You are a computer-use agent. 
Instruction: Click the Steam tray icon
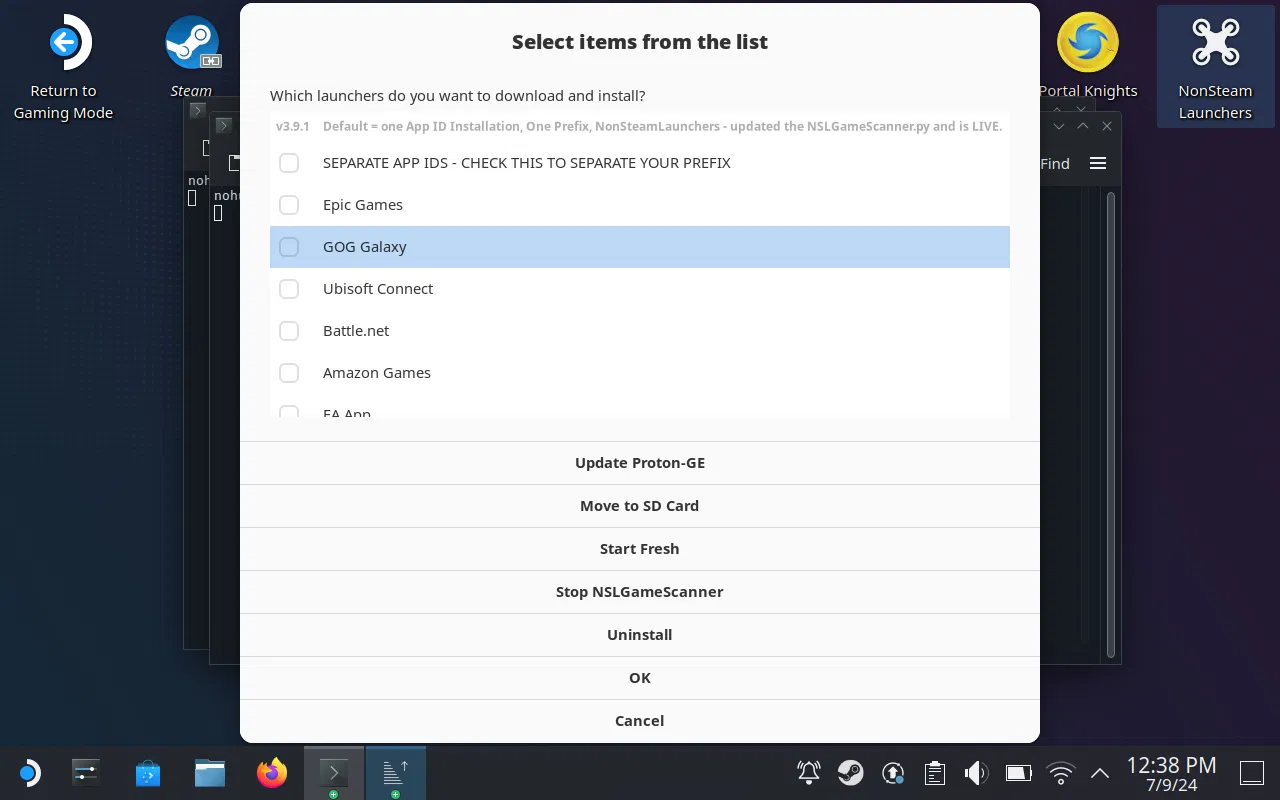[x=851, y=772]
